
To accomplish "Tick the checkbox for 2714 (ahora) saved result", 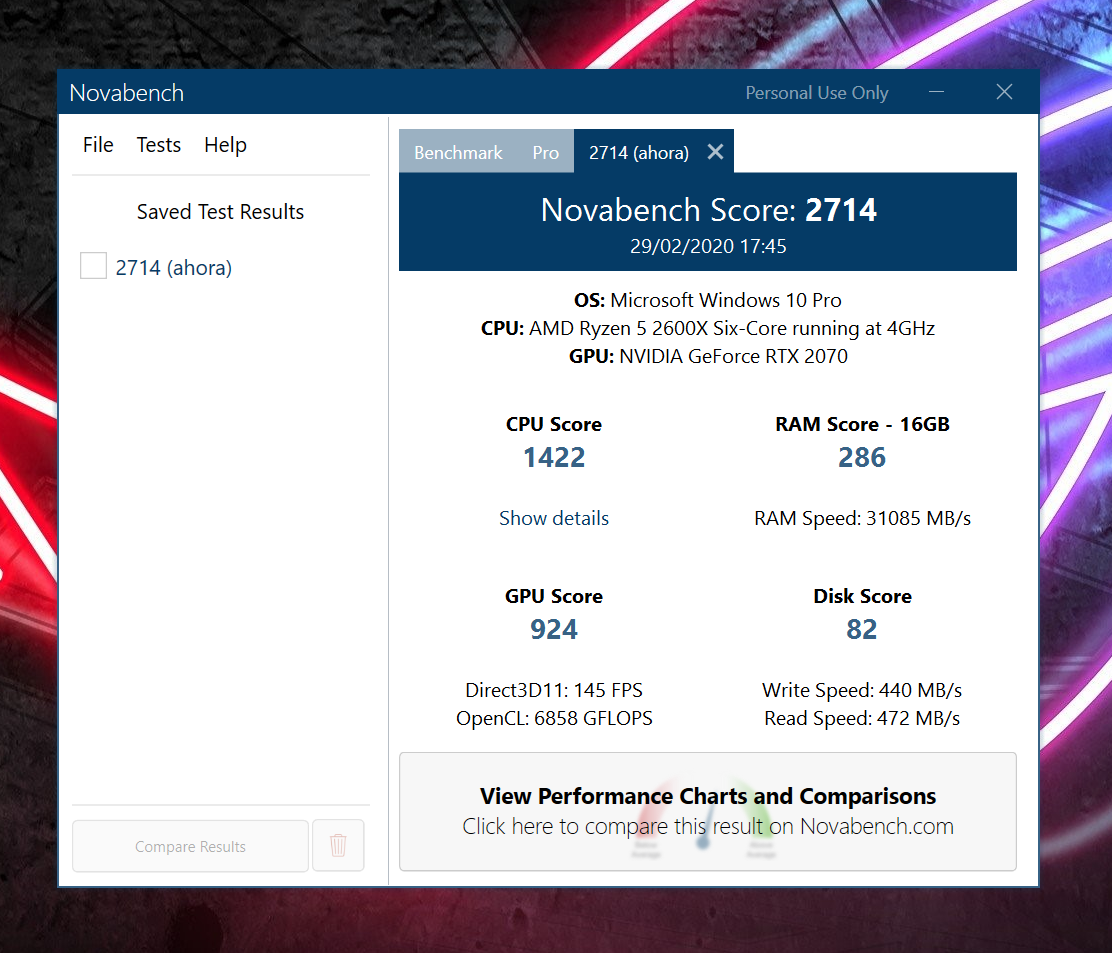I will [x=93, y=266].
